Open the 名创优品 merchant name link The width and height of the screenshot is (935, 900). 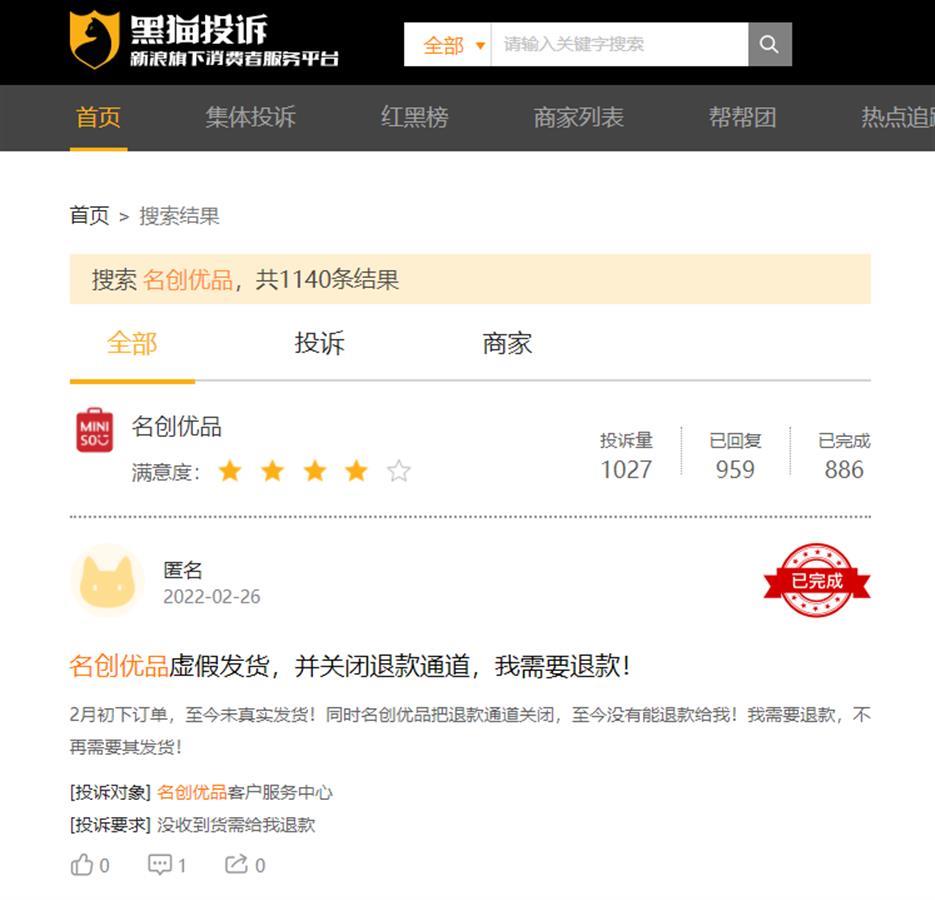(177, 426)
